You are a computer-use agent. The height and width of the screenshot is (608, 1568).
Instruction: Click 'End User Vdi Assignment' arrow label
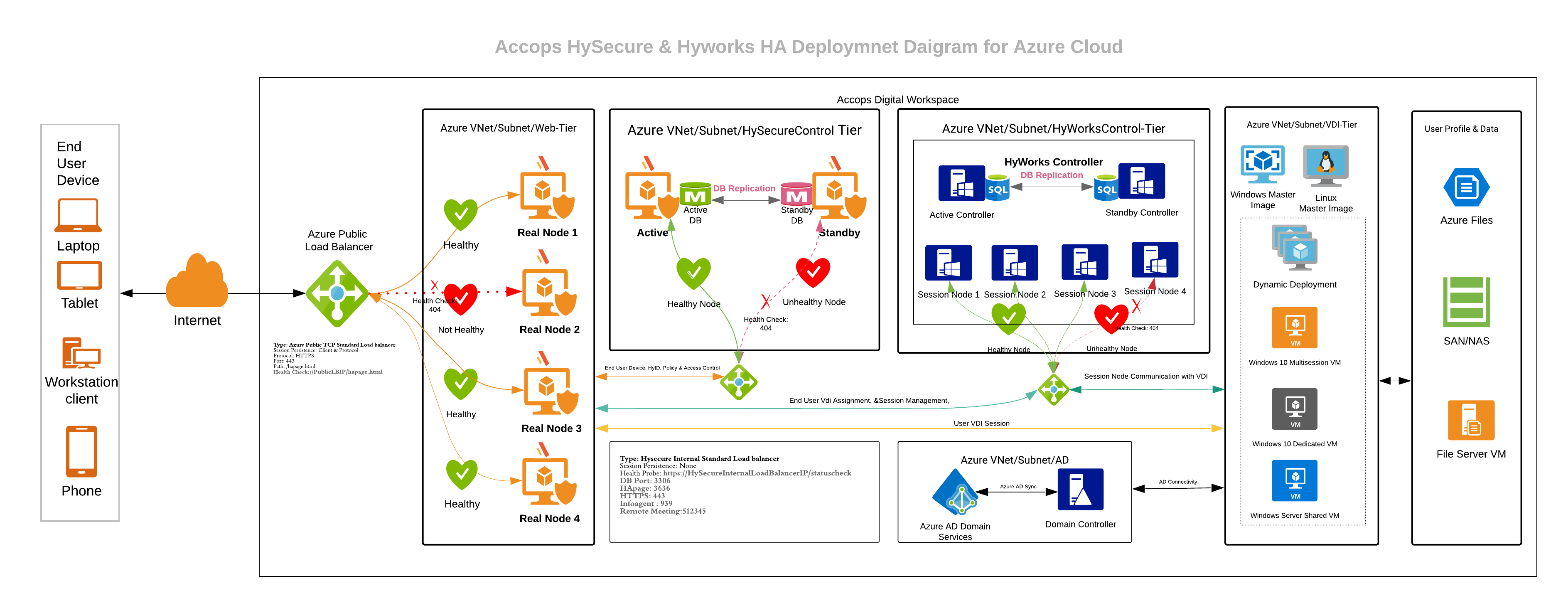coord(869,401)
